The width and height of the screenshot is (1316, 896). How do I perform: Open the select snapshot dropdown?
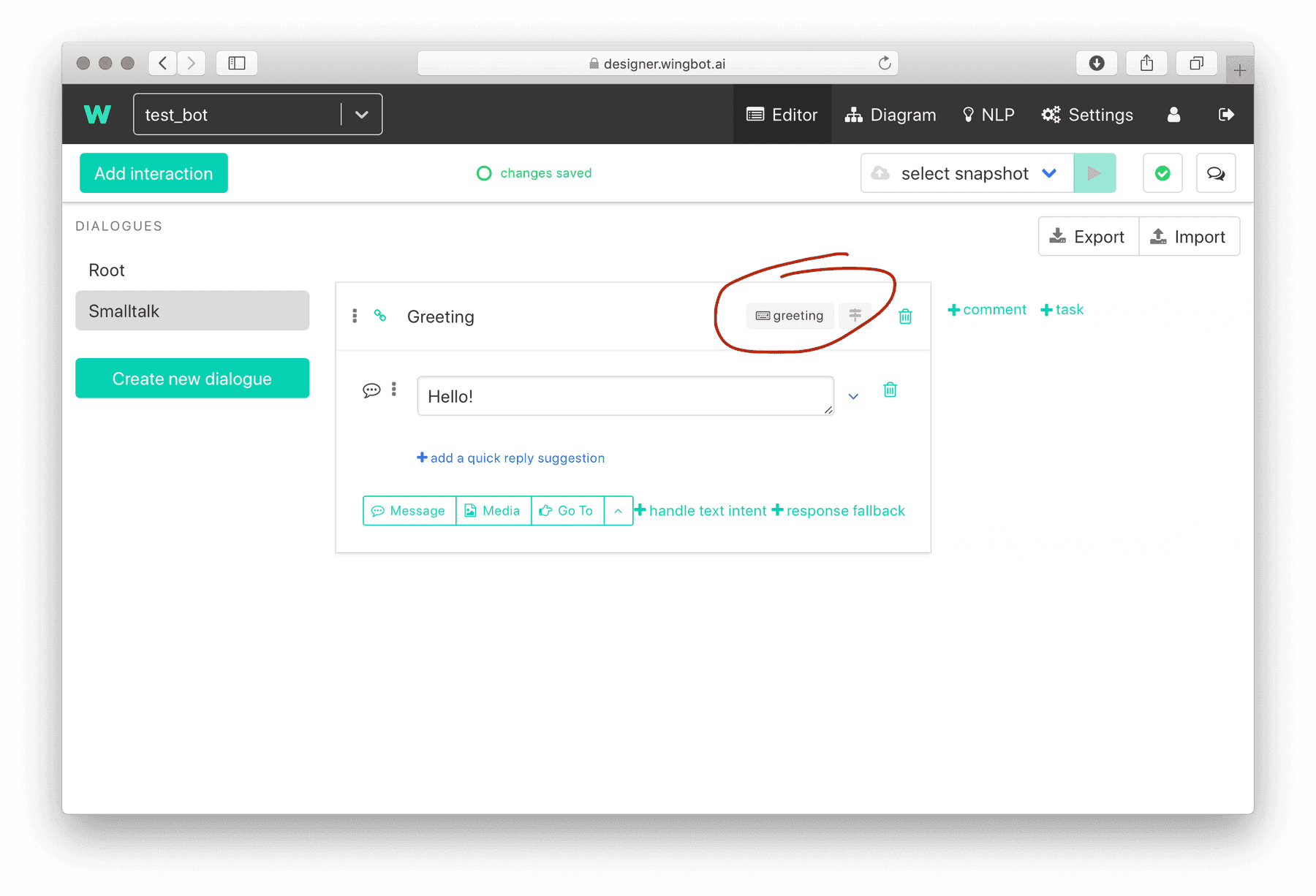pyautogui.click(x=965, y=173)
